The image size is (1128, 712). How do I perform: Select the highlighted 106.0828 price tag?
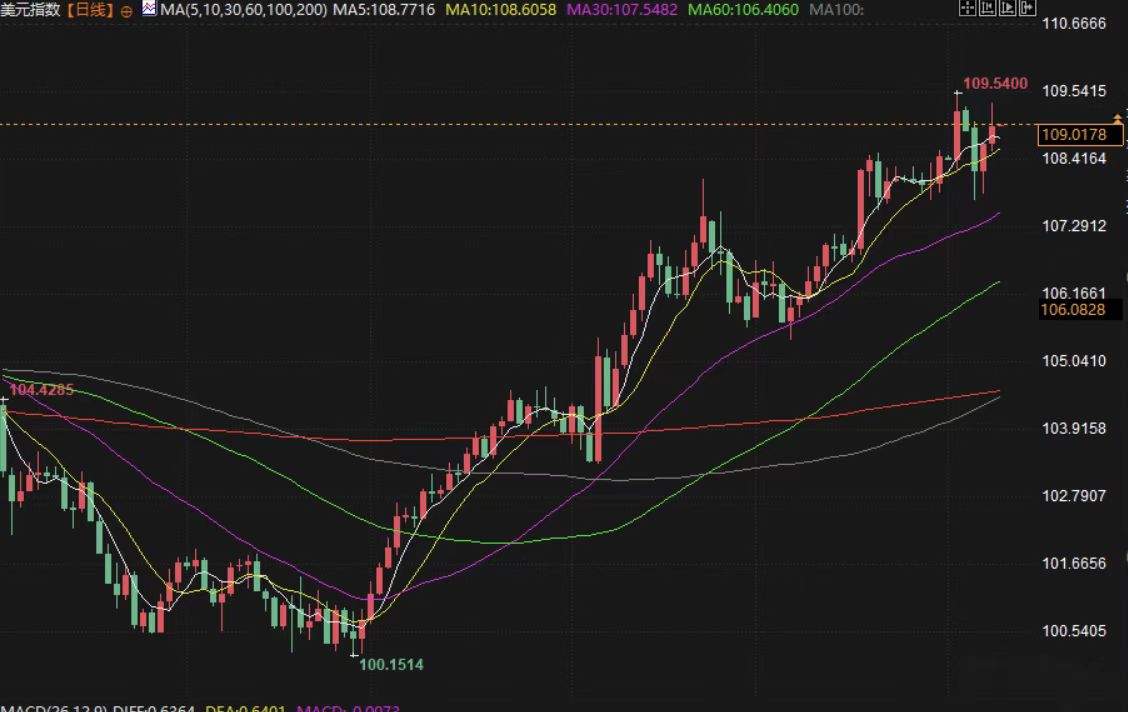tap(1080, 310)
